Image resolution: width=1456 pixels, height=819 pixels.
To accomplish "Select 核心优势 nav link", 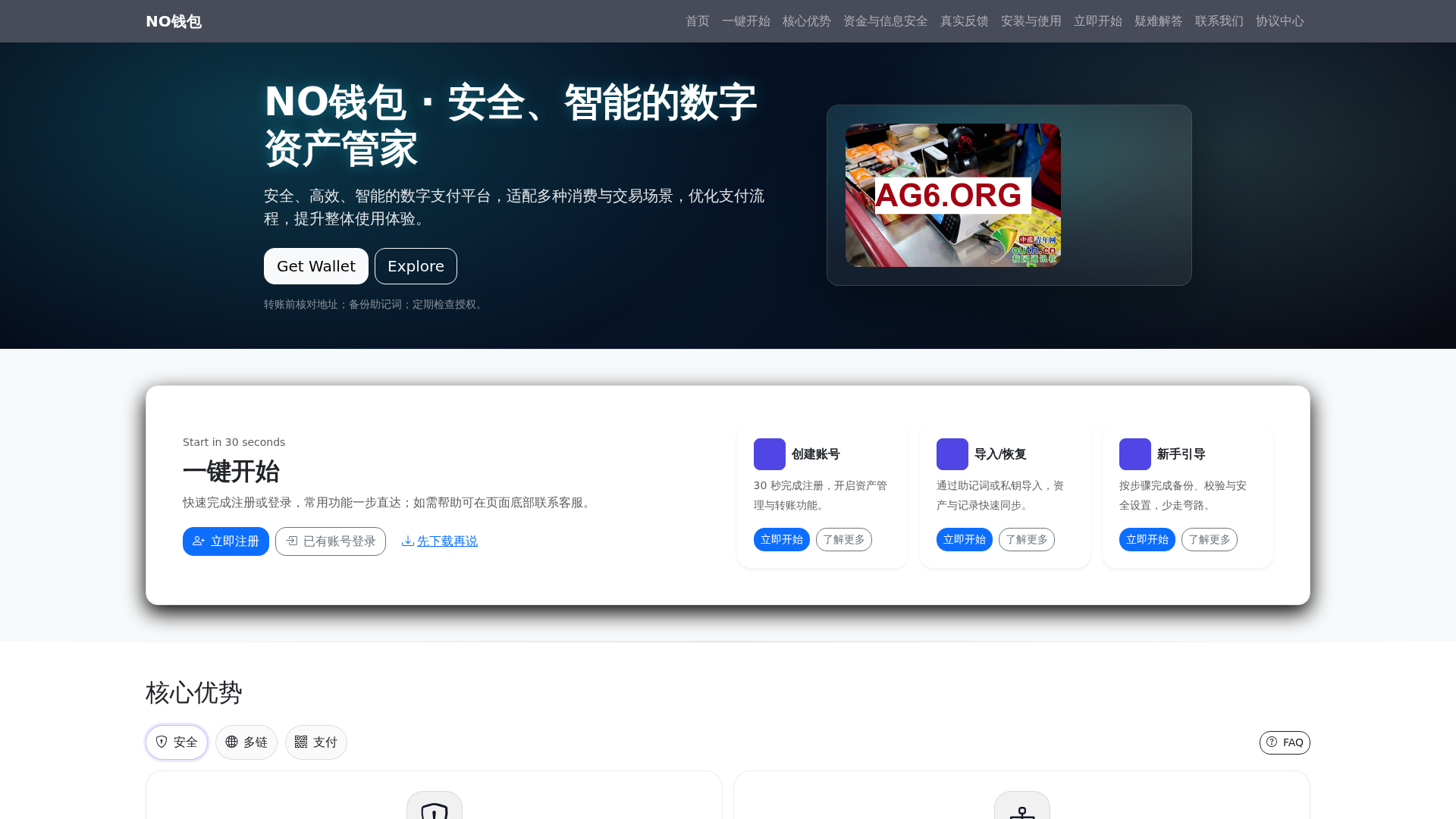I will pyautogui.click(x=807, y=21).
